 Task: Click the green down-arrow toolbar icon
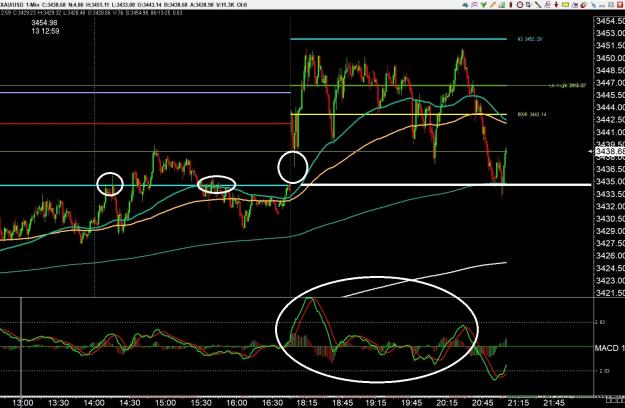(483, 5)
